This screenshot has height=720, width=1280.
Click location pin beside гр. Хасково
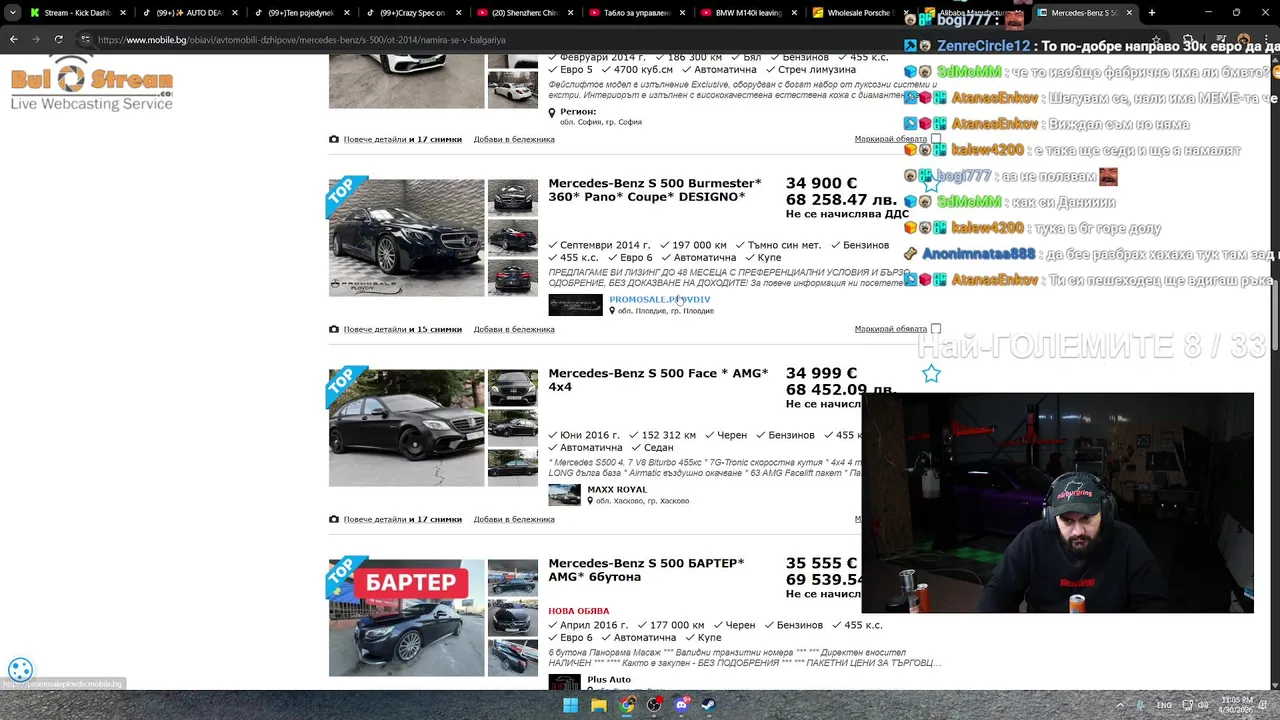(x=590, y=501)
